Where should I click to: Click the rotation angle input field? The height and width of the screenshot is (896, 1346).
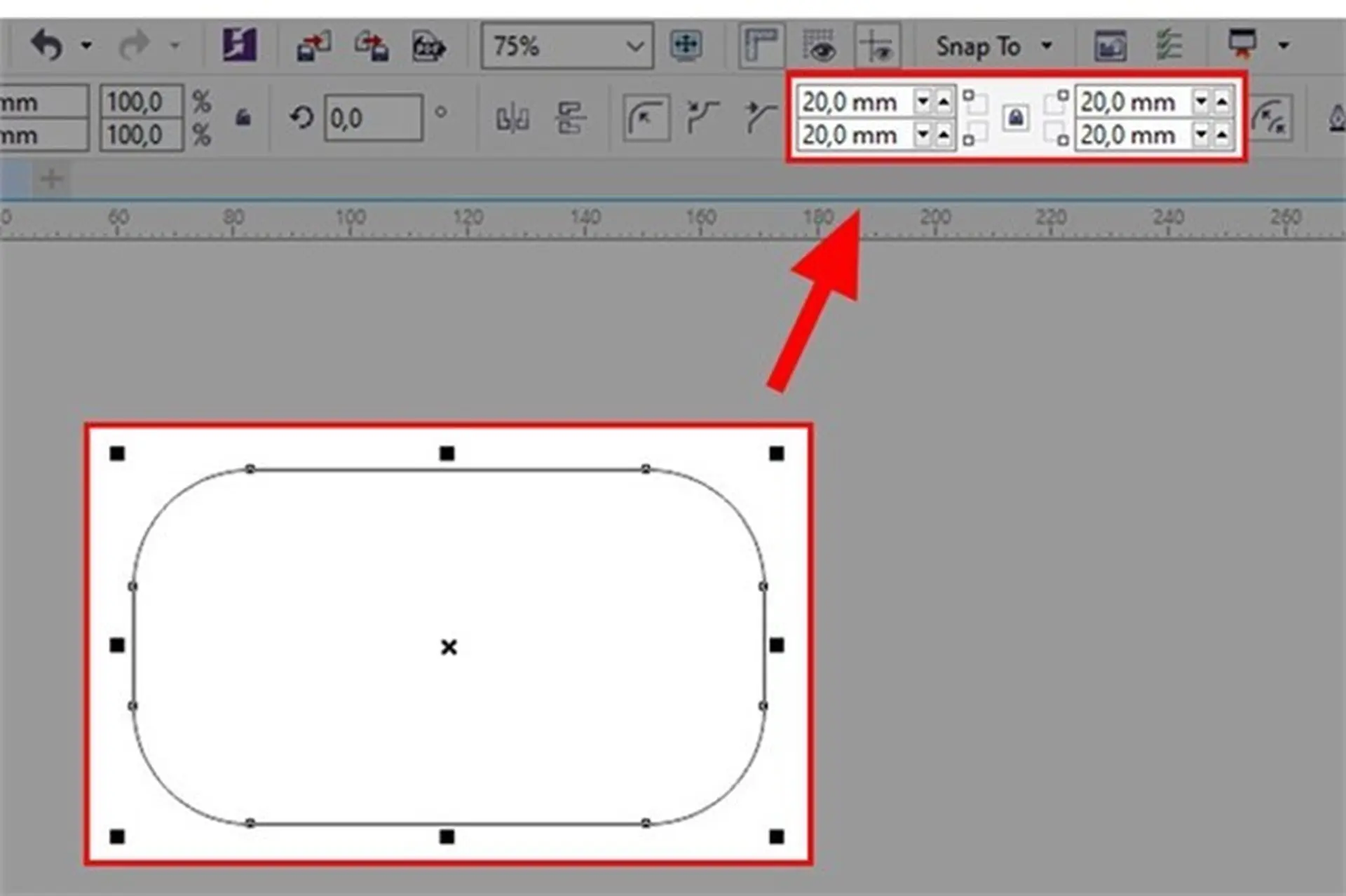pyautogui.click(x=373, y=118)
